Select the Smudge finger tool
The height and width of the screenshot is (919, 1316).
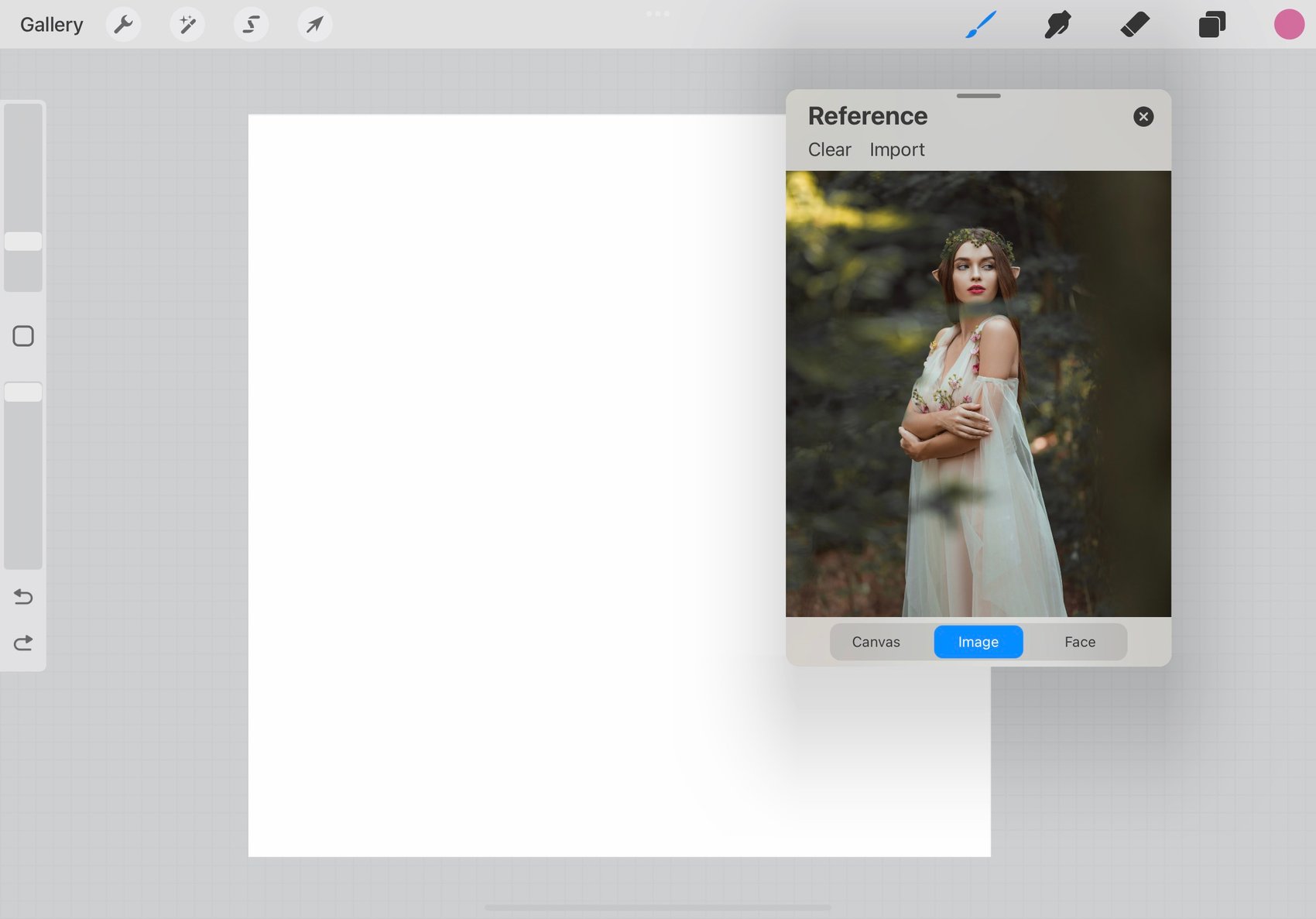[1057, 25]
